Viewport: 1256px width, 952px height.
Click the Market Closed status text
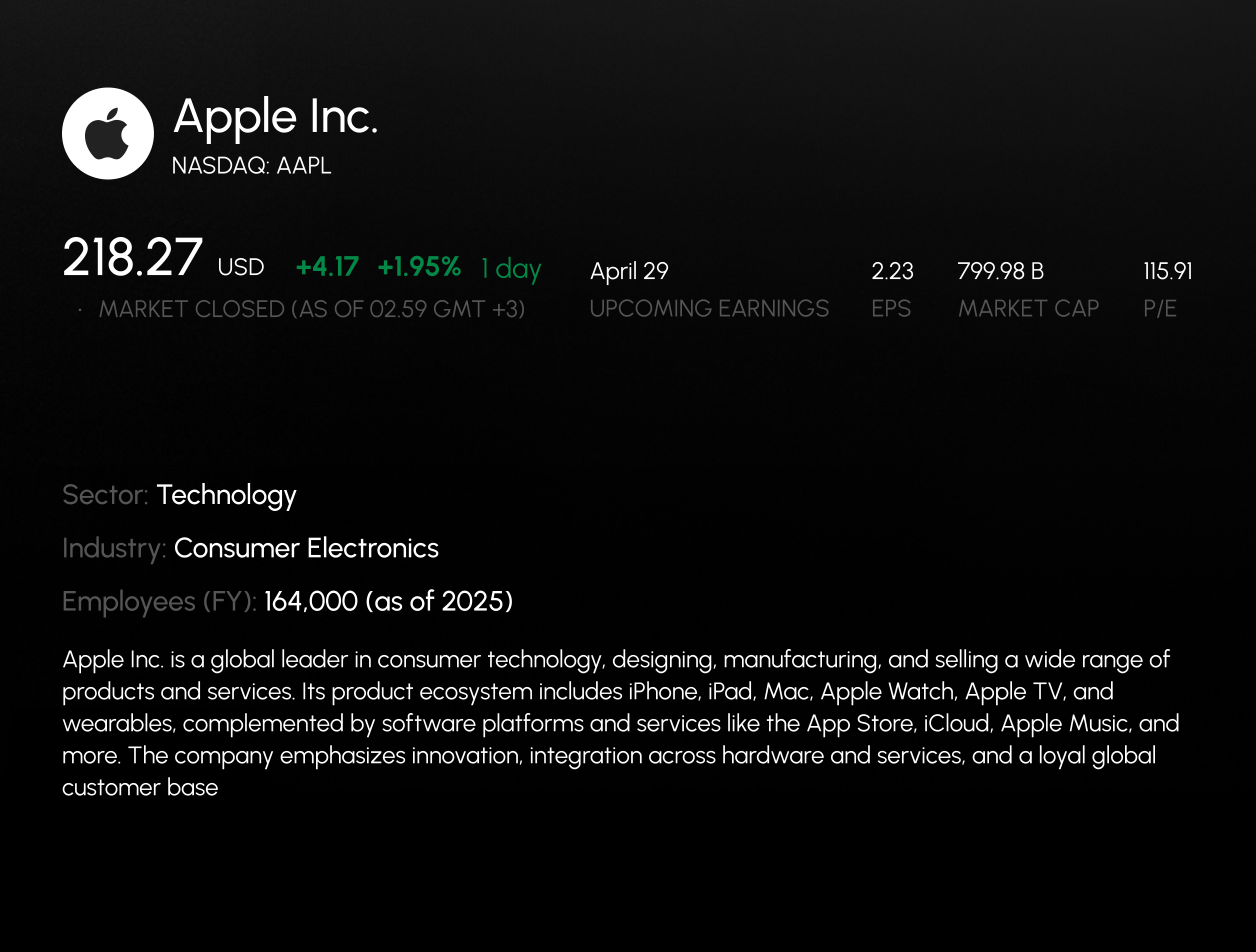(x=311, y=309)
